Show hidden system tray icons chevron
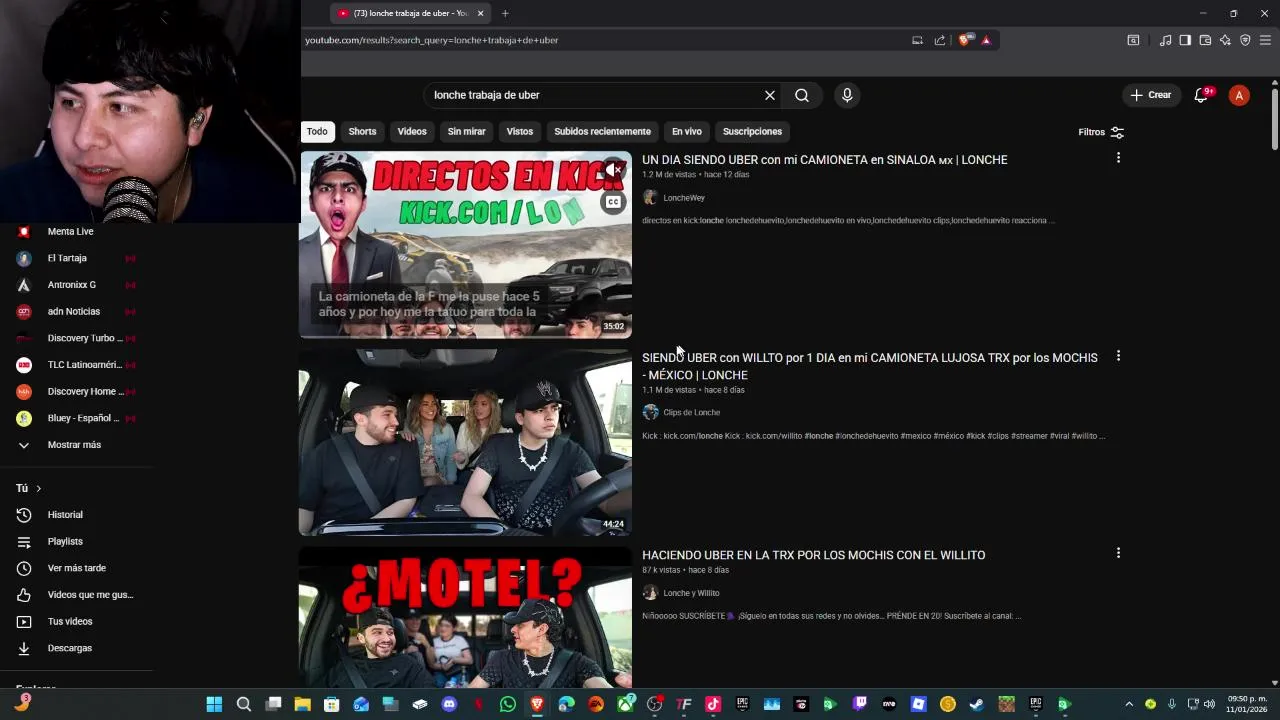 pyautogui.click(x=1129, y=704)
